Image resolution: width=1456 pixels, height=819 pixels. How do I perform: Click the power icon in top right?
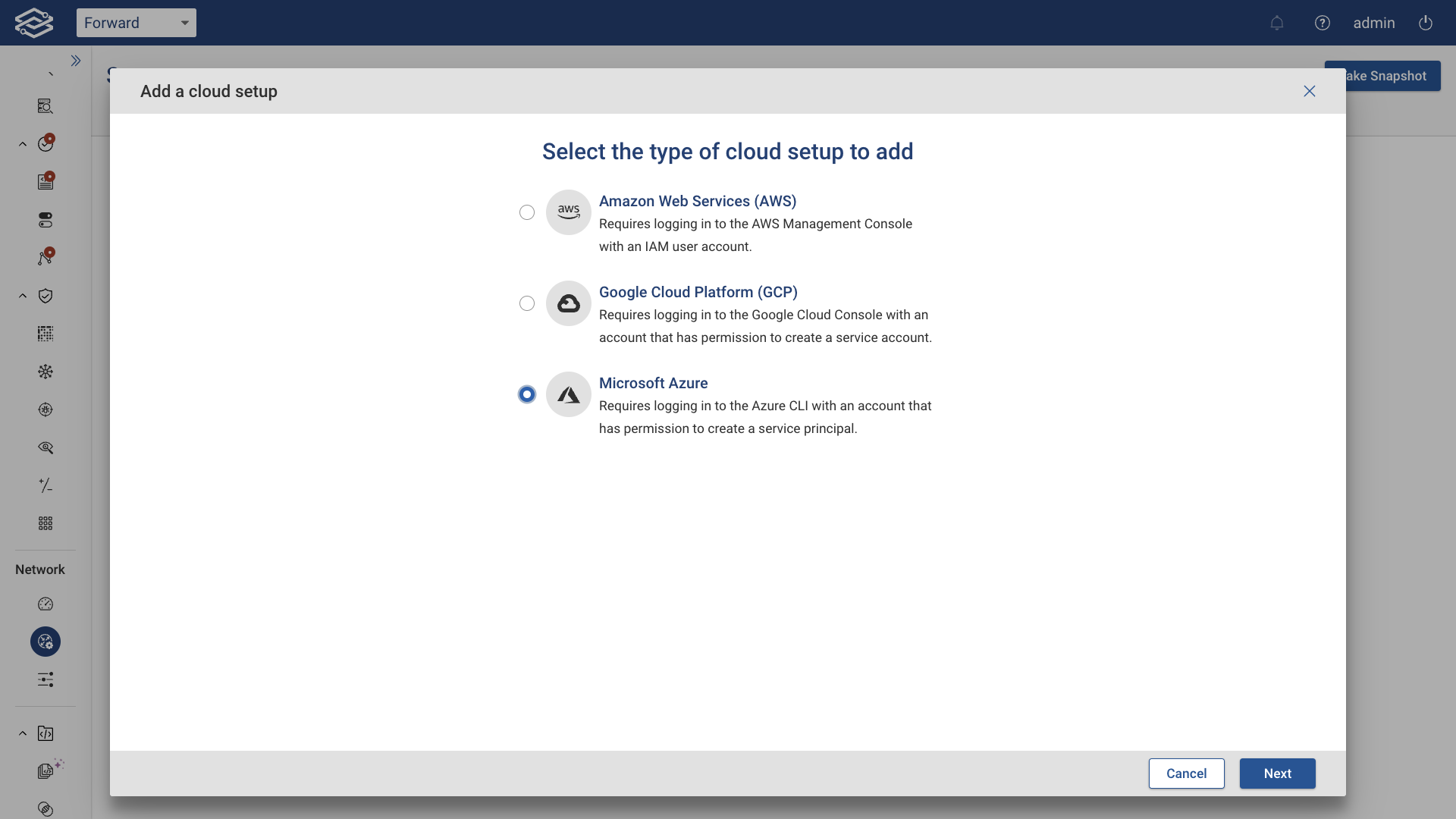[x=1425, y=23]
